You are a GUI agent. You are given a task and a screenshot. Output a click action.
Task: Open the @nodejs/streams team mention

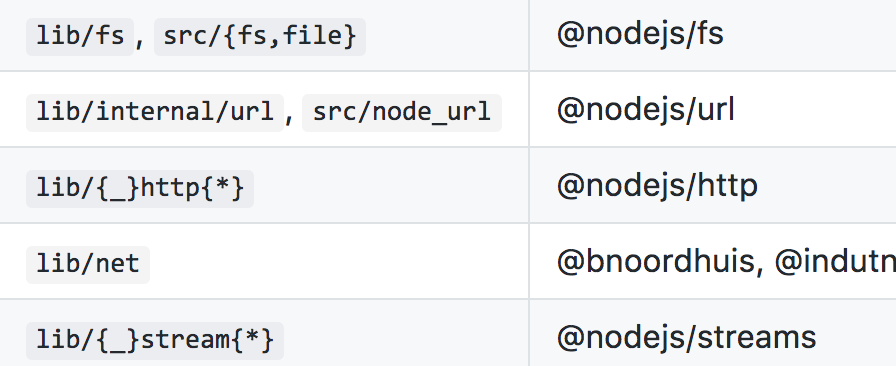point(686,338)
